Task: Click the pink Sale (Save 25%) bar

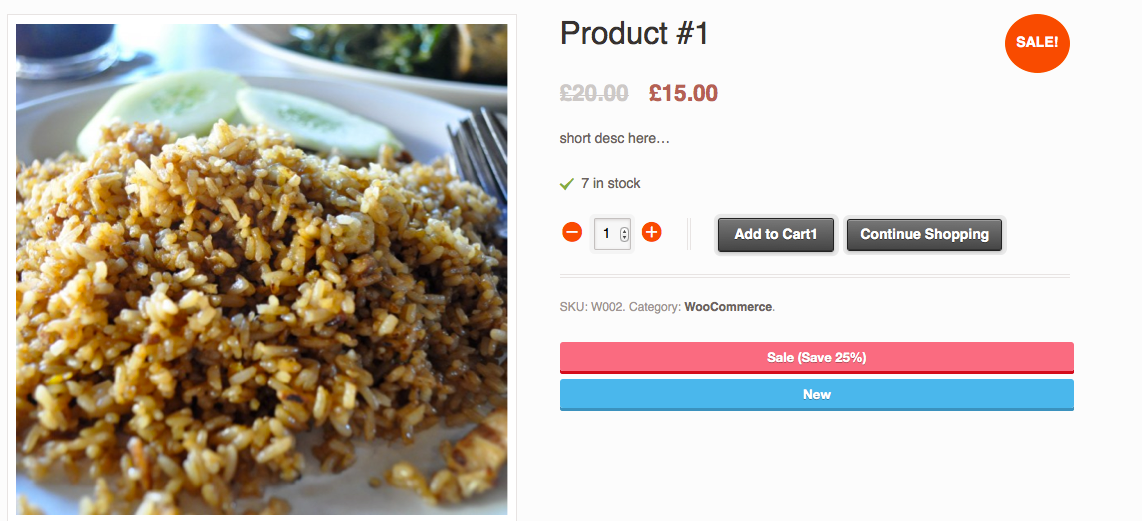Action: click(x=816, y=357)
